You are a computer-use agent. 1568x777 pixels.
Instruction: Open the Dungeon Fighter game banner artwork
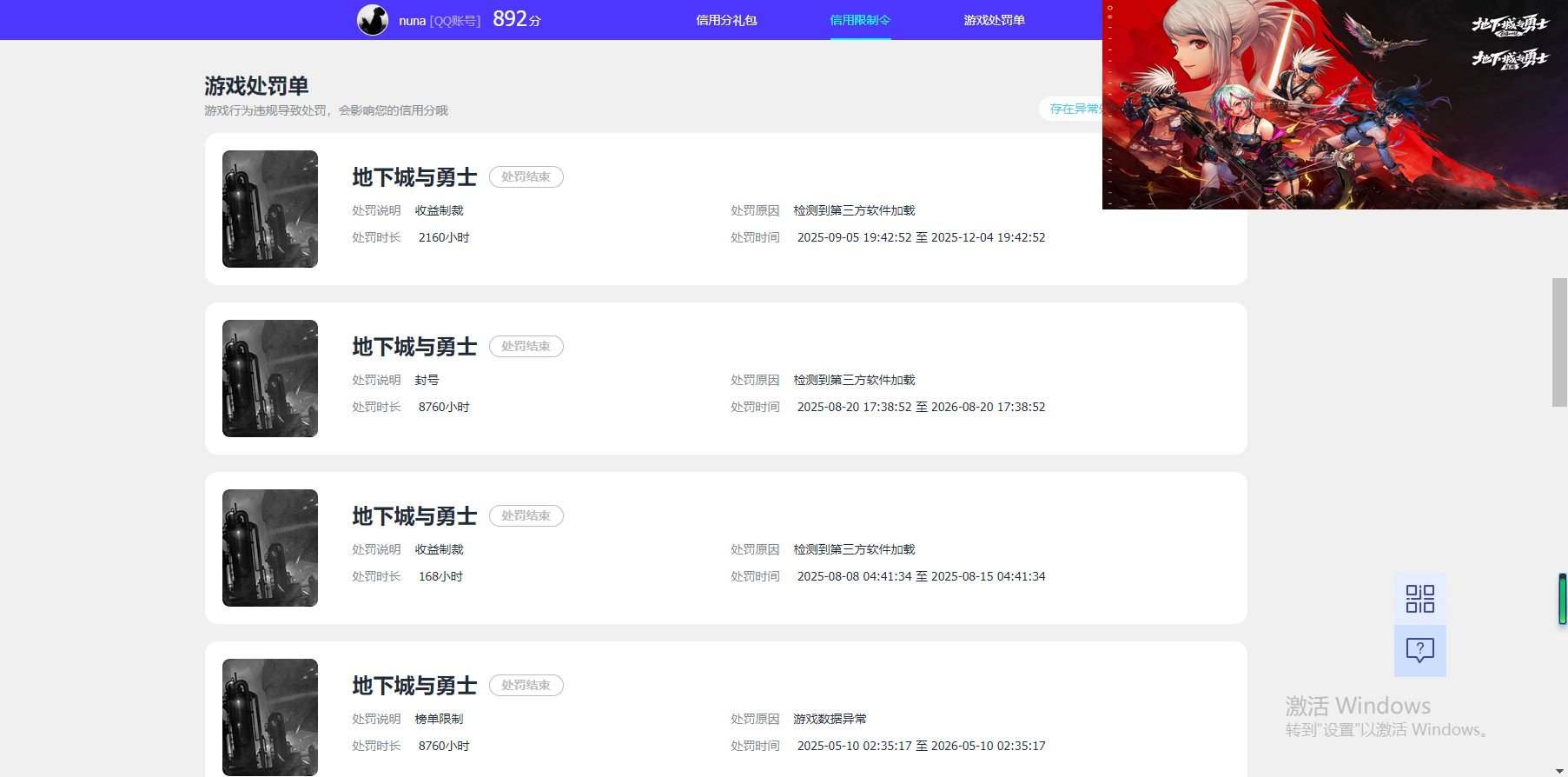[x=1335, y=104]
